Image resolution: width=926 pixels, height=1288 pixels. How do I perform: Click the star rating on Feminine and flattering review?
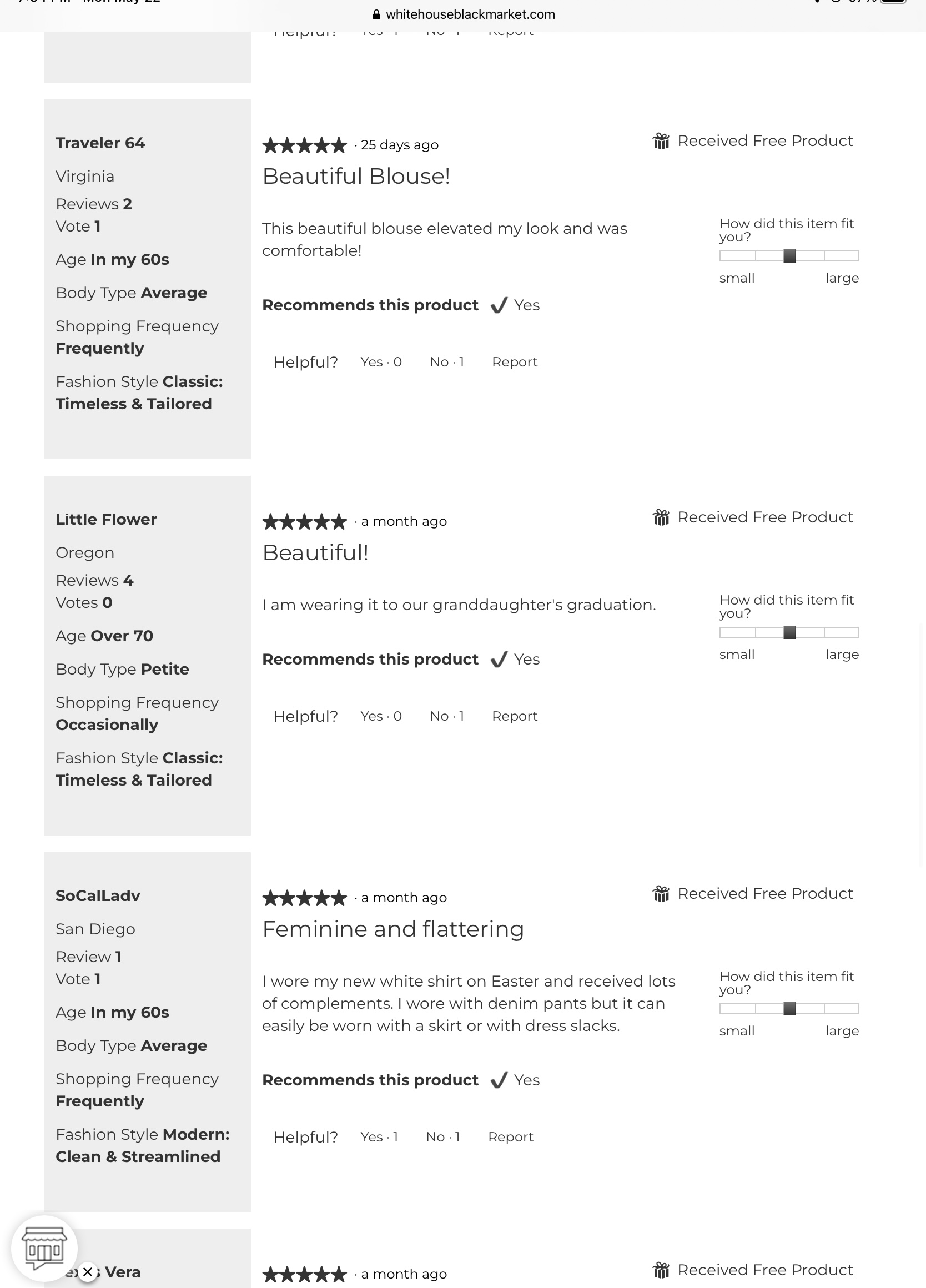click(x=304, y=898)
